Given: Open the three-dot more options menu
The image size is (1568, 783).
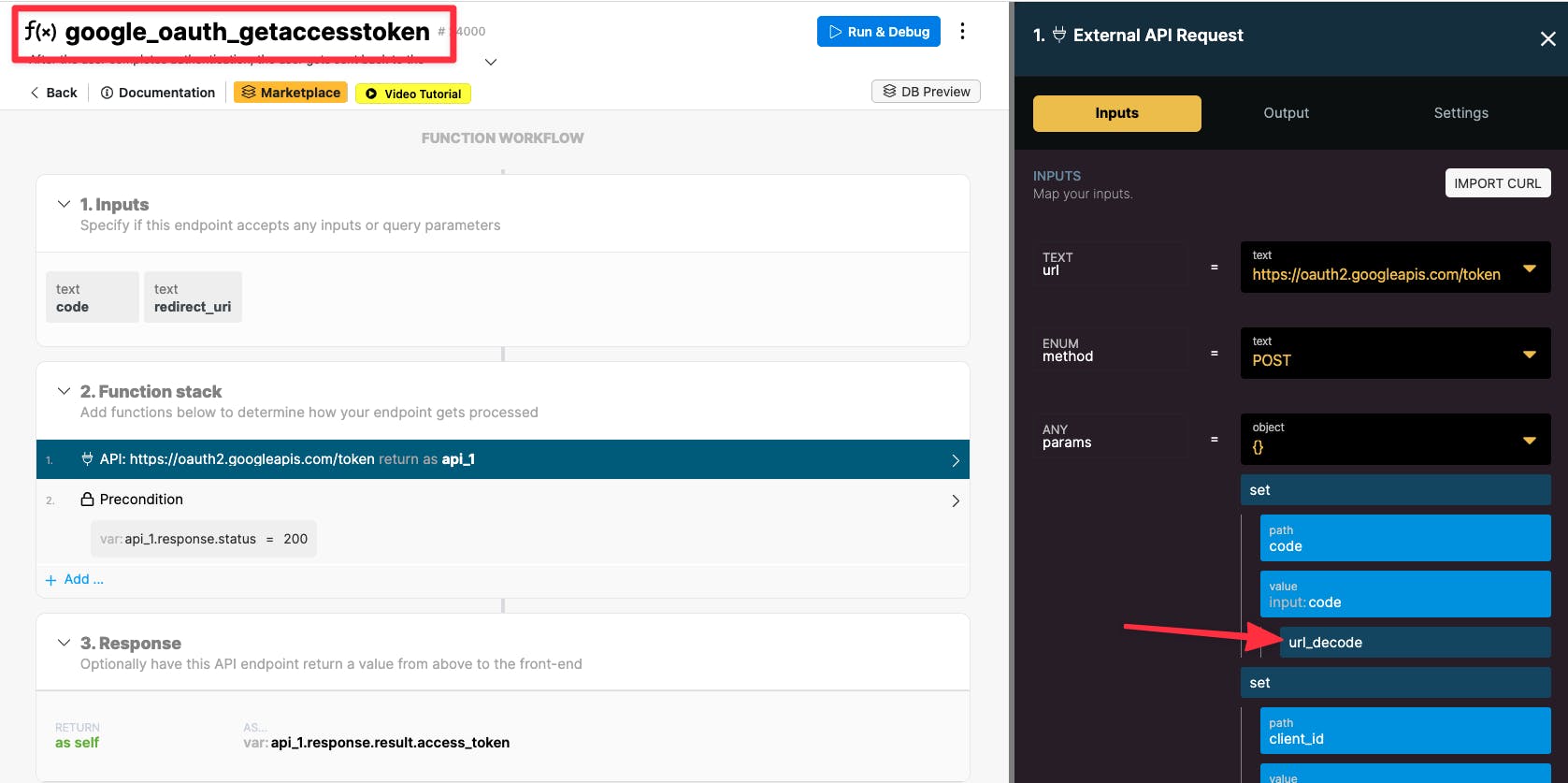Looking at the screenshot, I should point(962,31).
